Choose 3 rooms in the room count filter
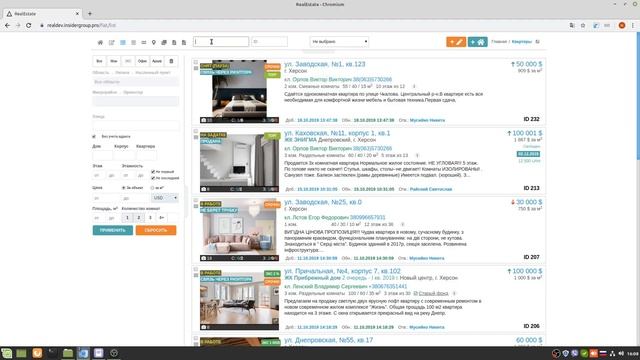Screen dimensions: 640x360 (150, 218)
